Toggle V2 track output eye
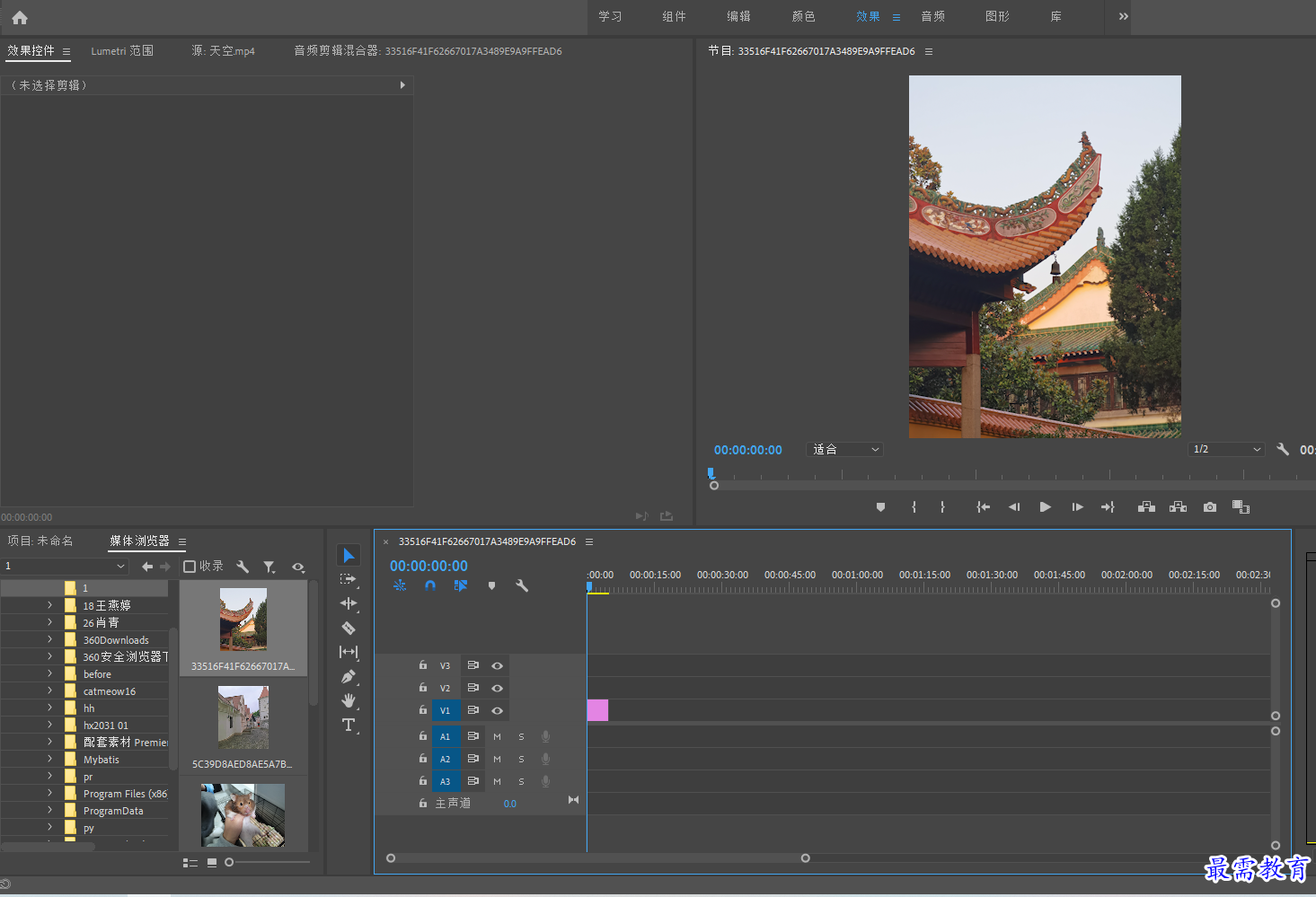This screenshot has width=1316, height=897. [x=497, y=688]
